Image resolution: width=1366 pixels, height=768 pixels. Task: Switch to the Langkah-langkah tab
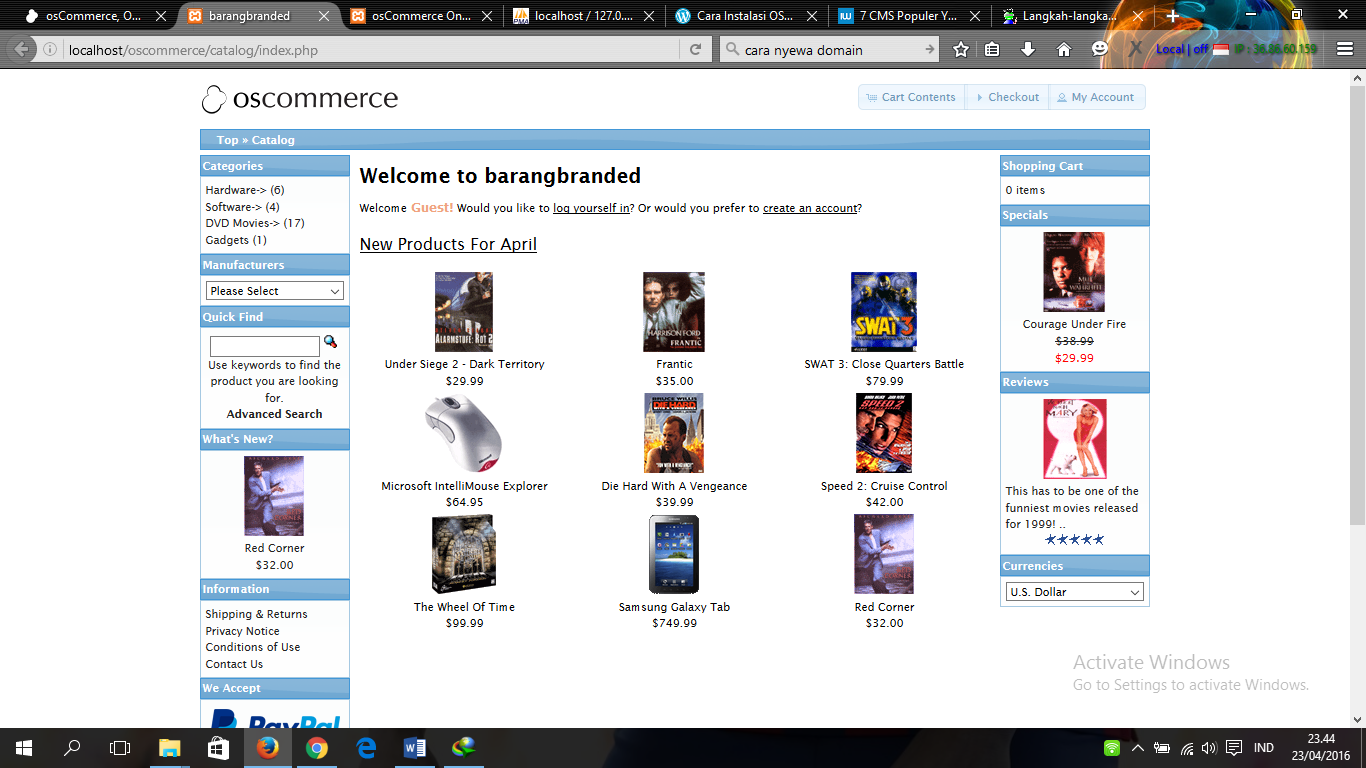coord(1071,16)
